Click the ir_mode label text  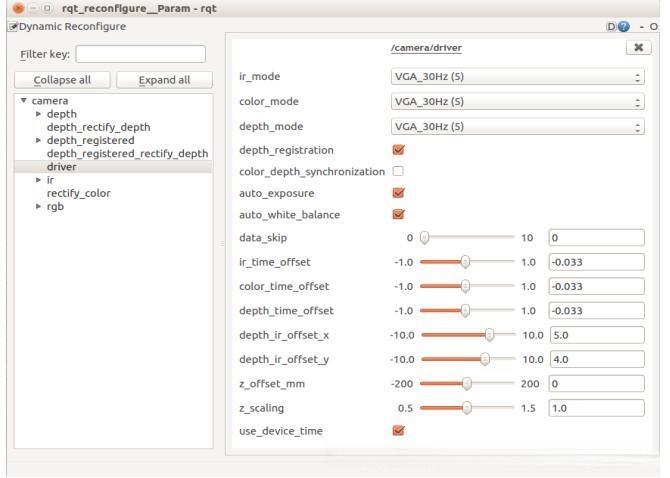click(x=259, y=77)
